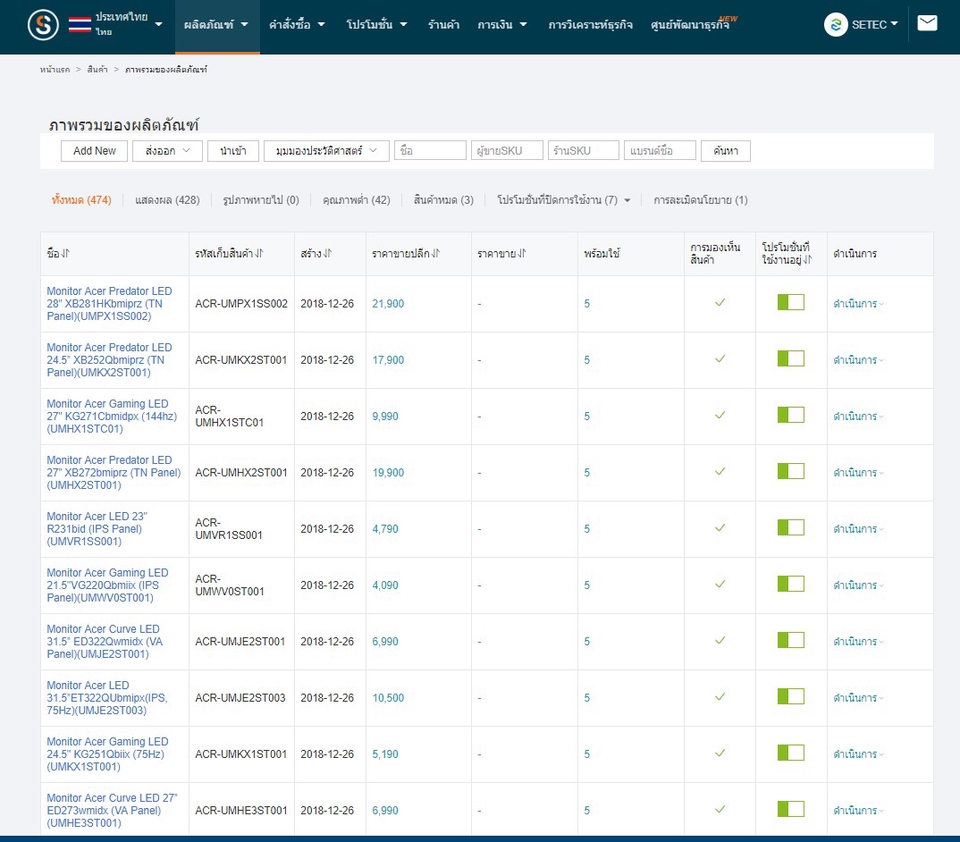Sort by สร้าง column arrows
This screenshot has width=960, height=842.
point(328,254)
